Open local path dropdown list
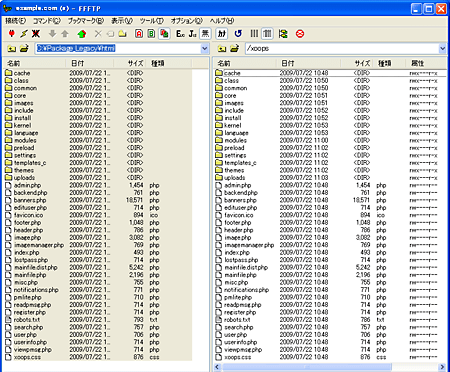 [205, 49]
